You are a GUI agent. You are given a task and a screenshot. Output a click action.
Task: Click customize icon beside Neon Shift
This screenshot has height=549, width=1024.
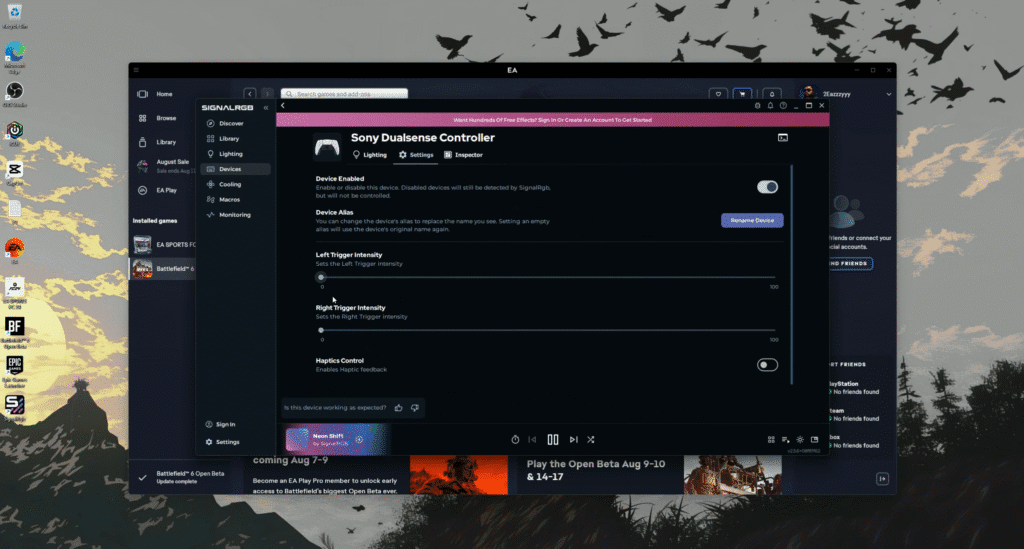(x=359, y=439)
